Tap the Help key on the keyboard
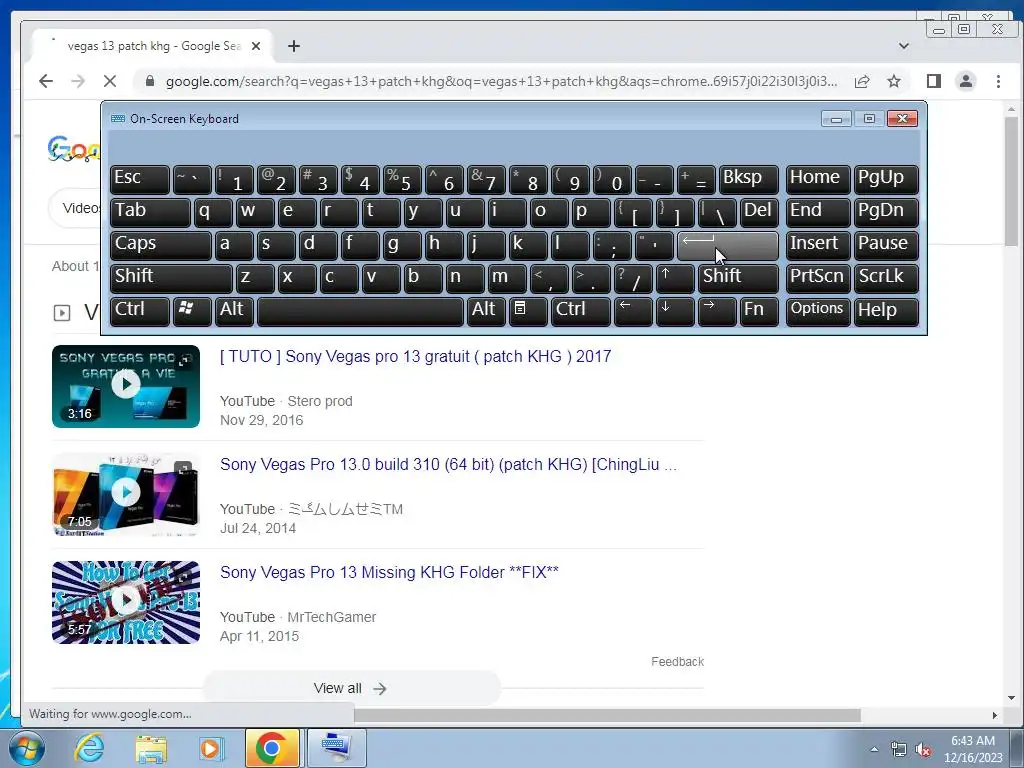Viewport: 1024px width, 768px height. 886,311
